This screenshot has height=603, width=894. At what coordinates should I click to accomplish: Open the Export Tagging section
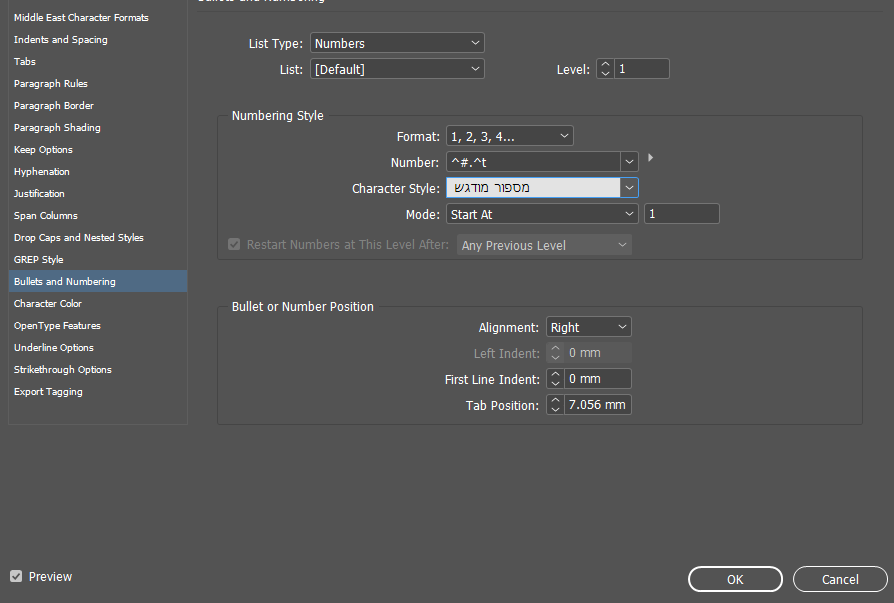tap(48, 392)
